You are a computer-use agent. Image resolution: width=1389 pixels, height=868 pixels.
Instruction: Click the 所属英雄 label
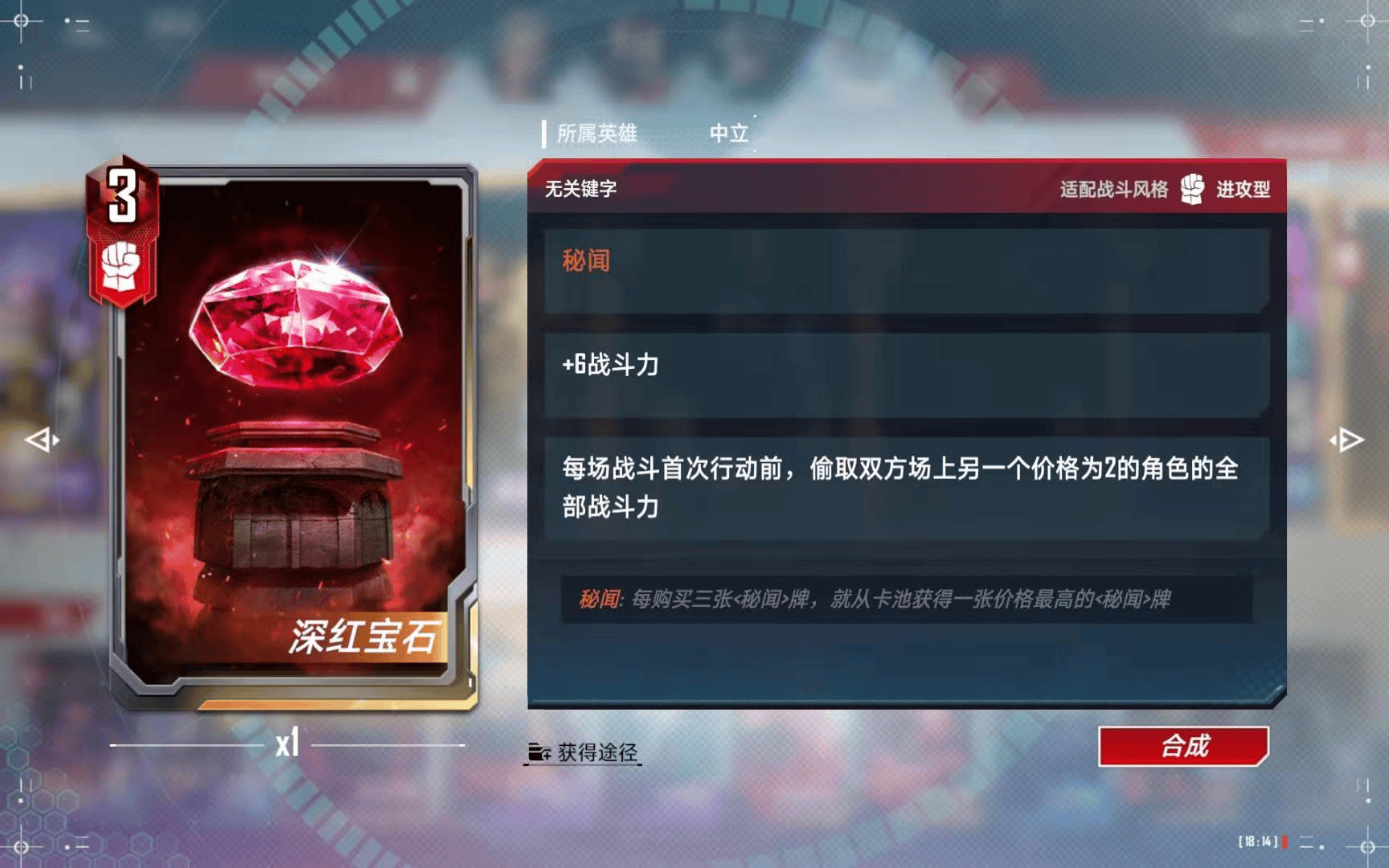click(596, 133)
